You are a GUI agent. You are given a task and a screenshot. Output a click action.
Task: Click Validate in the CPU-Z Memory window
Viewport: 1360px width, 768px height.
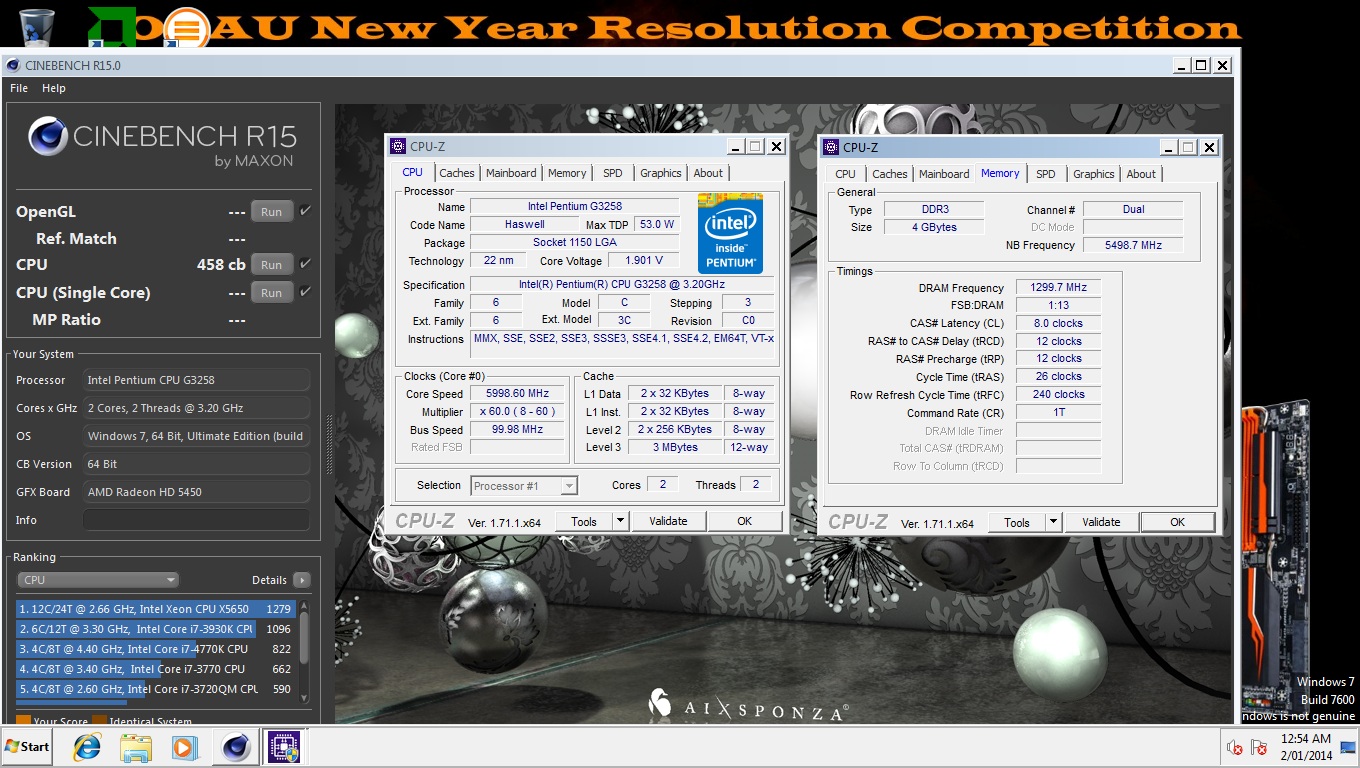[x=1101, y=522]
